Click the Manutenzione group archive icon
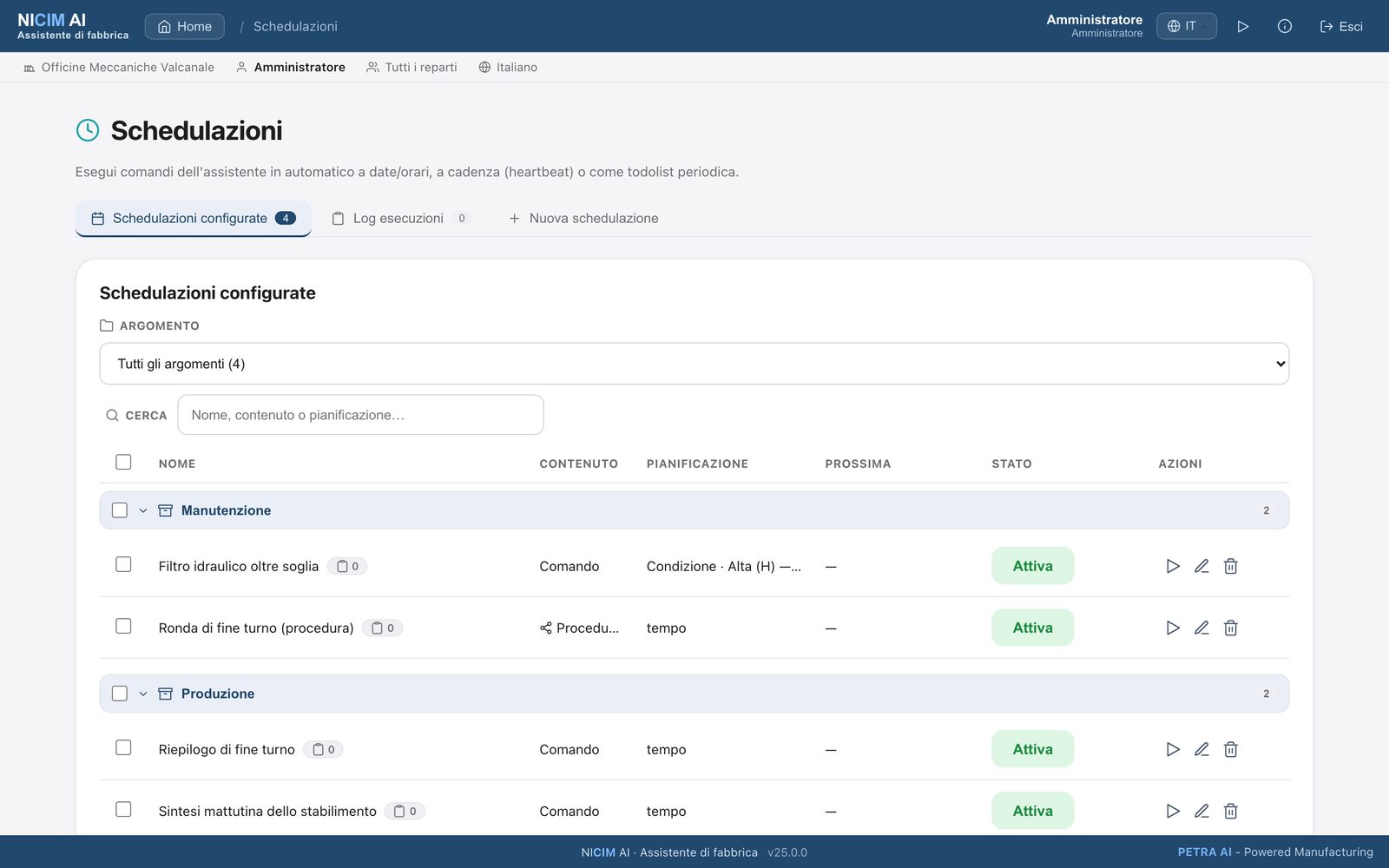This screenshot has width=1389, height=868. [165, 510]
